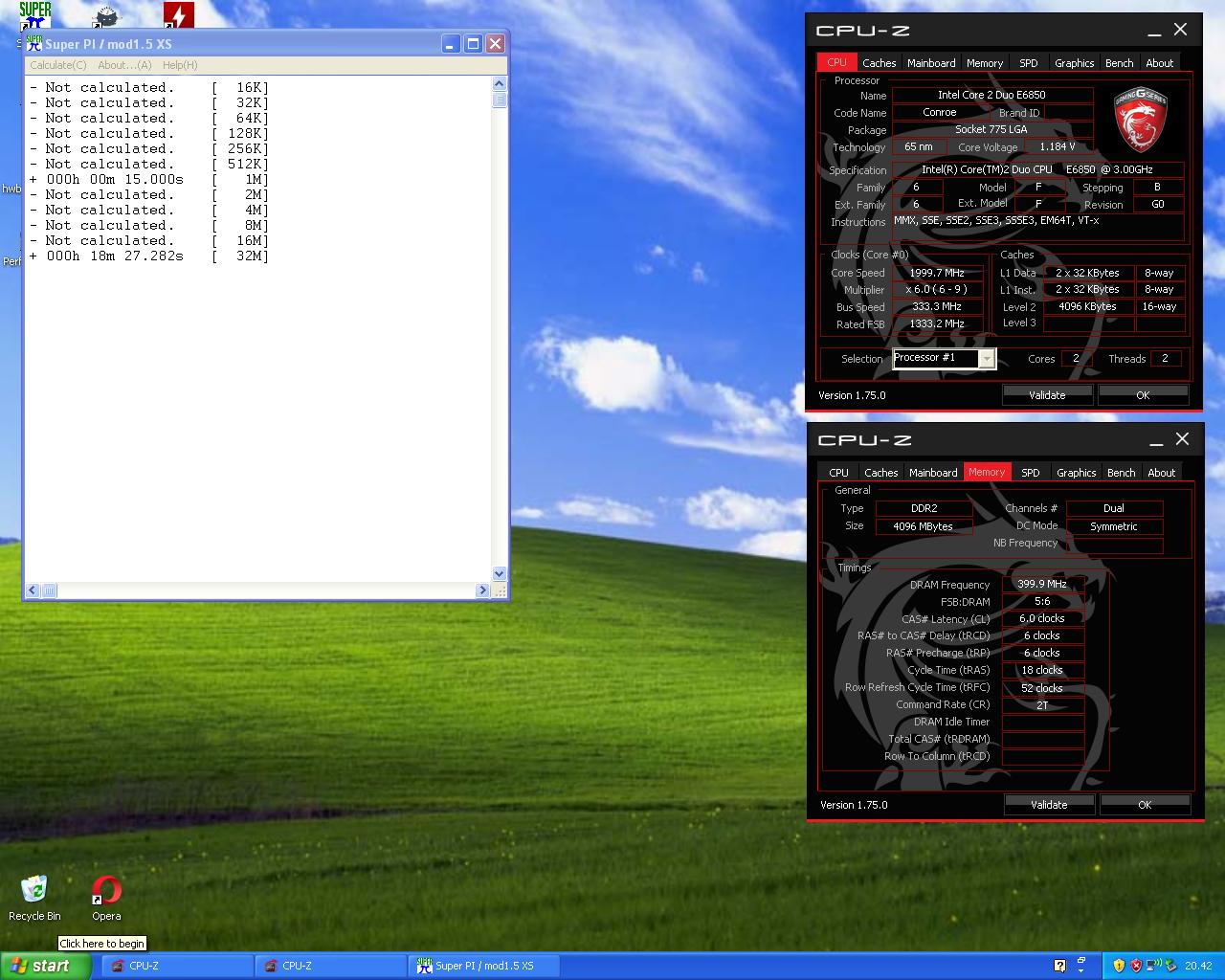Switch to the CPU tab in lower CPU-Z
The height and width of the screenshot is (980, 1225).
pyautogui.click(x=838, y=473)
